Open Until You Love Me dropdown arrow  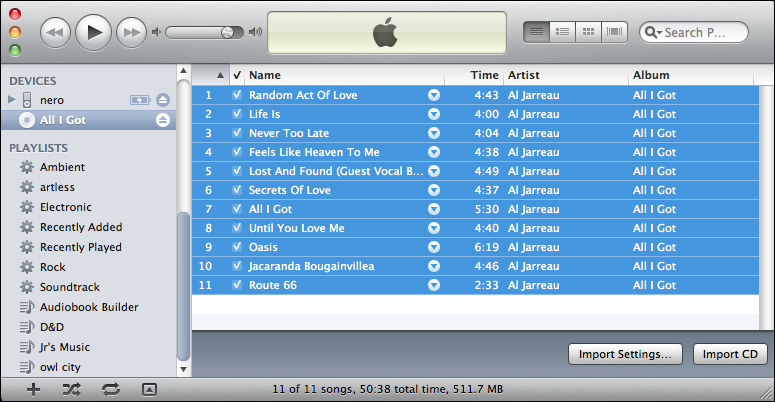tap(434, 228)
